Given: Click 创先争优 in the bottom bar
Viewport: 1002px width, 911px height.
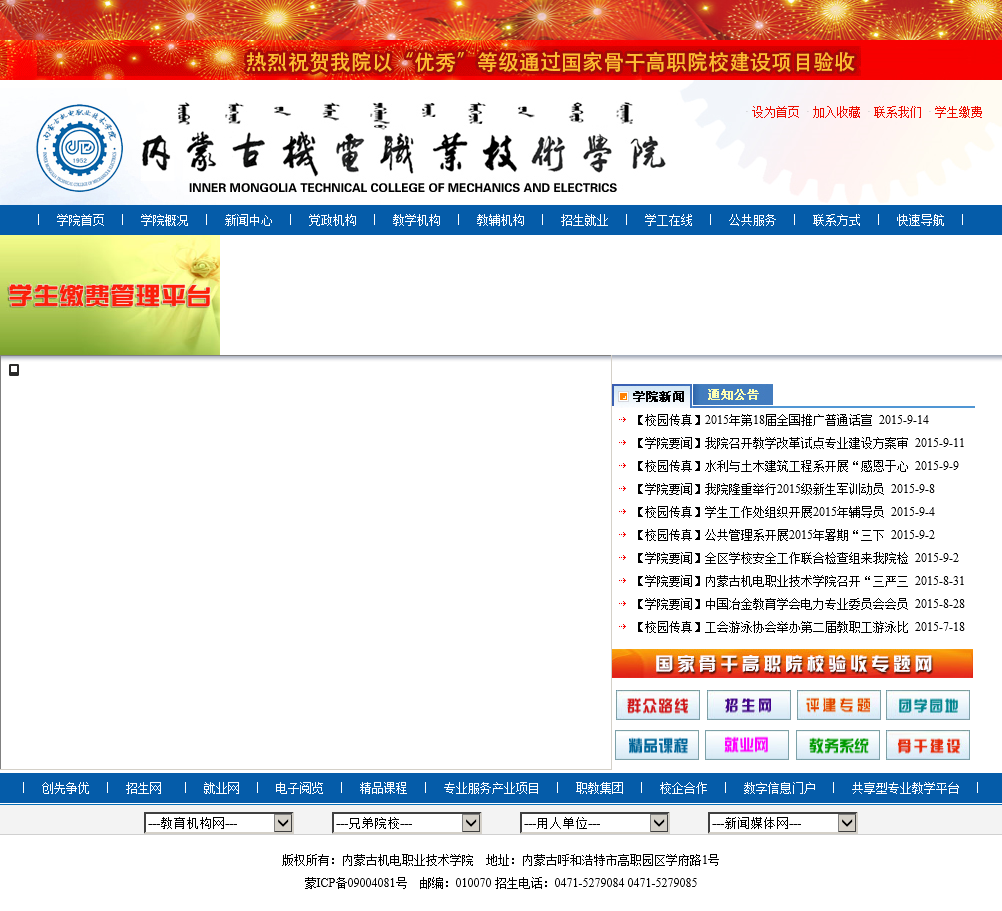Looking at the screenshot, I should [65, 788].
